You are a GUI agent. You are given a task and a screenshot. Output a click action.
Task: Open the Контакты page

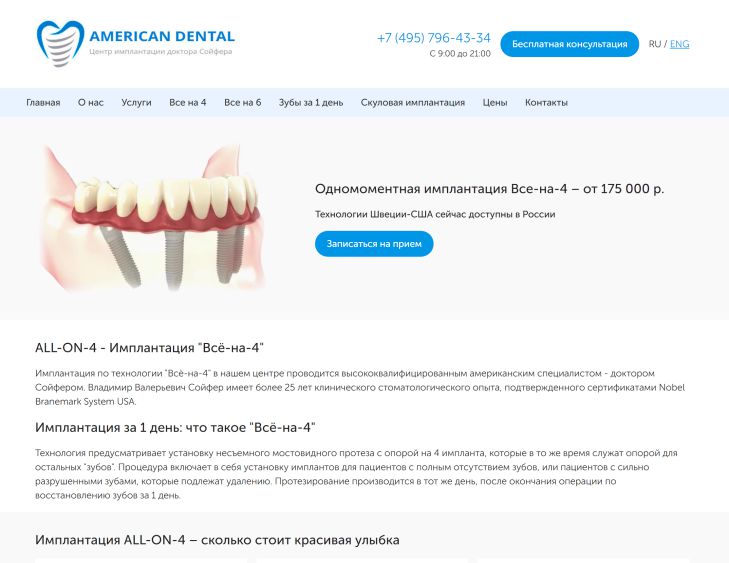(546, 103)
